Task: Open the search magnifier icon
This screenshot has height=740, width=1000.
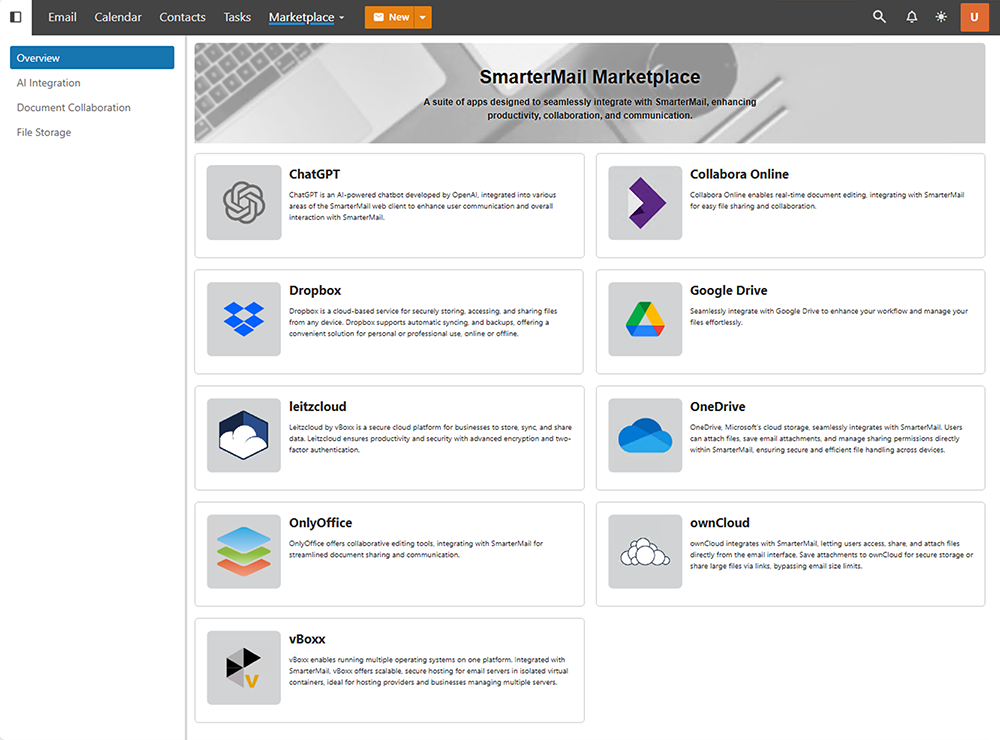Action: (x=879, y=17)
